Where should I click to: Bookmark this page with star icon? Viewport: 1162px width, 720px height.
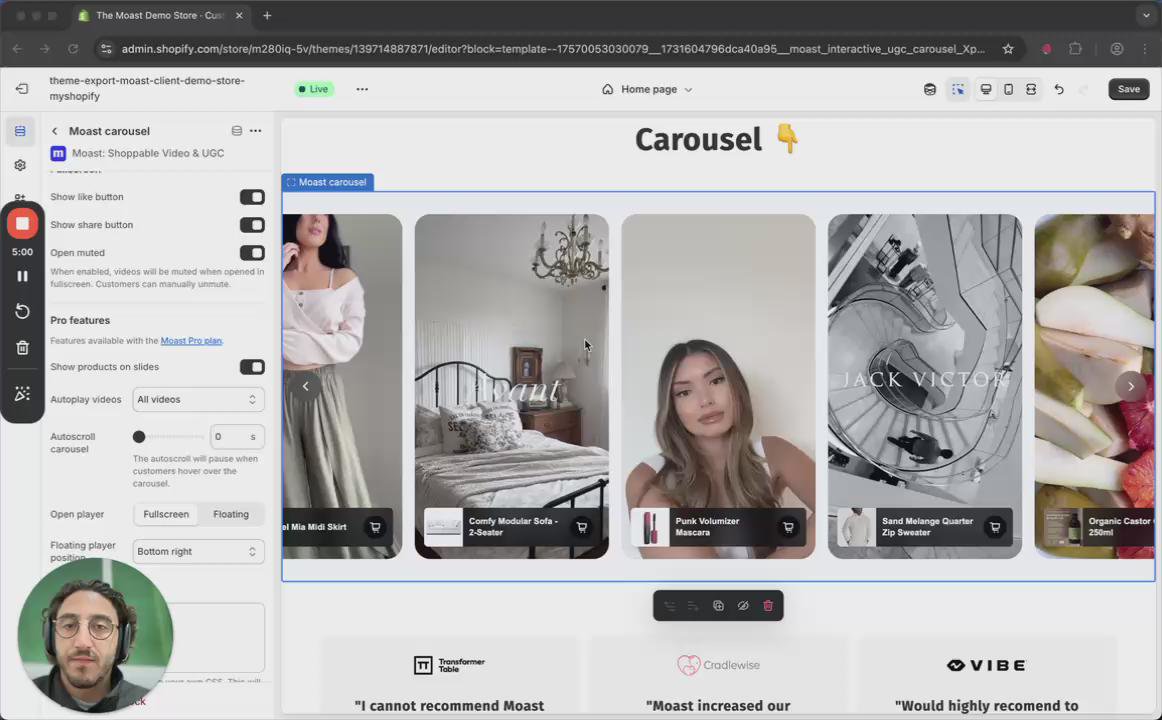click(x=1008, y=49)
